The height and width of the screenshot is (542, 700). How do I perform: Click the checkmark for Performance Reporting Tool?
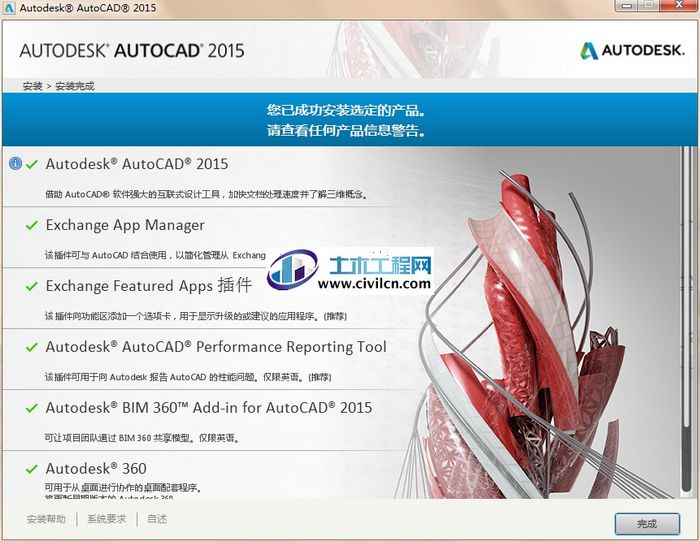pos(32,347)
